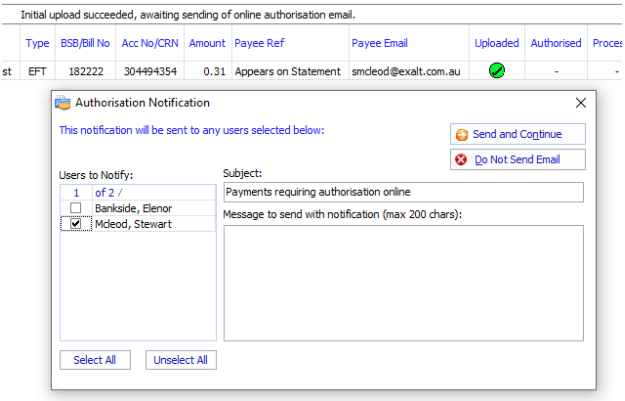Click the Payee Email column header
This screenshot has height=401, width=625.
(x=380, y=43)
